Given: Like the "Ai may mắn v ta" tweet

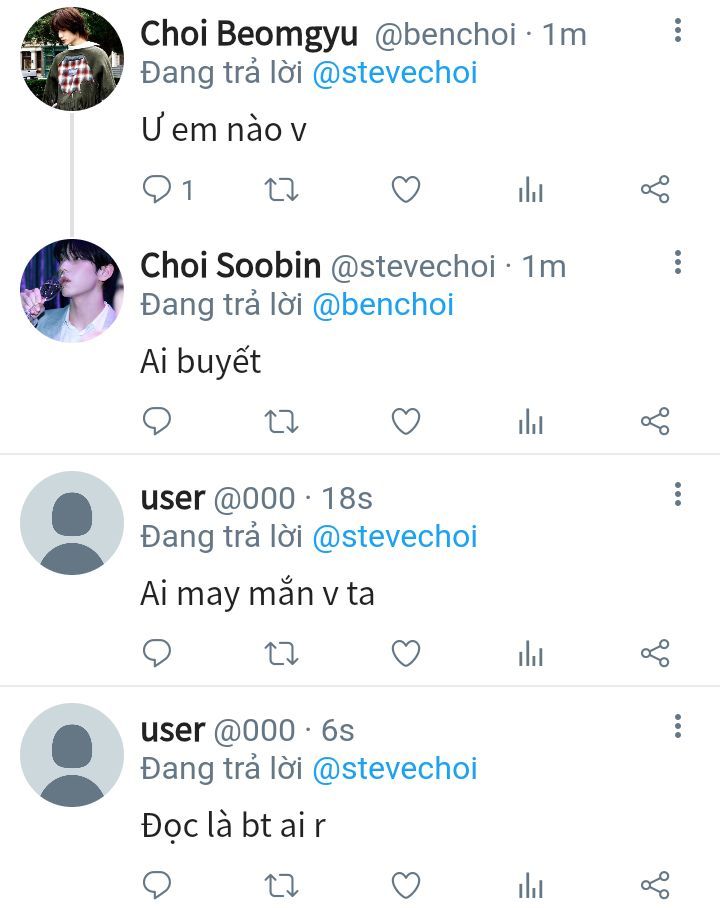Looking at the screenshot, I should (406, 653).
